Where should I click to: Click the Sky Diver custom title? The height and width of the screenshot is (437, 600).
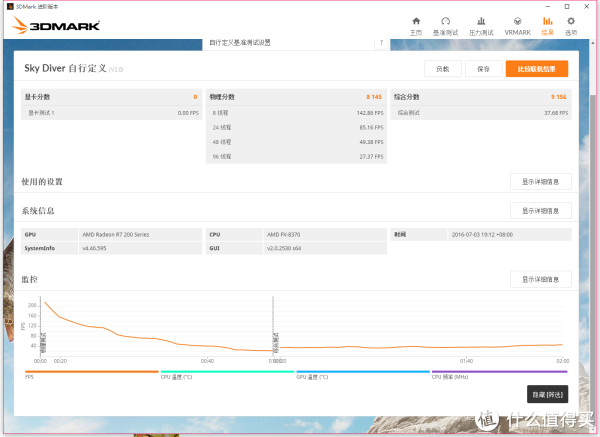tap(65, 68)
